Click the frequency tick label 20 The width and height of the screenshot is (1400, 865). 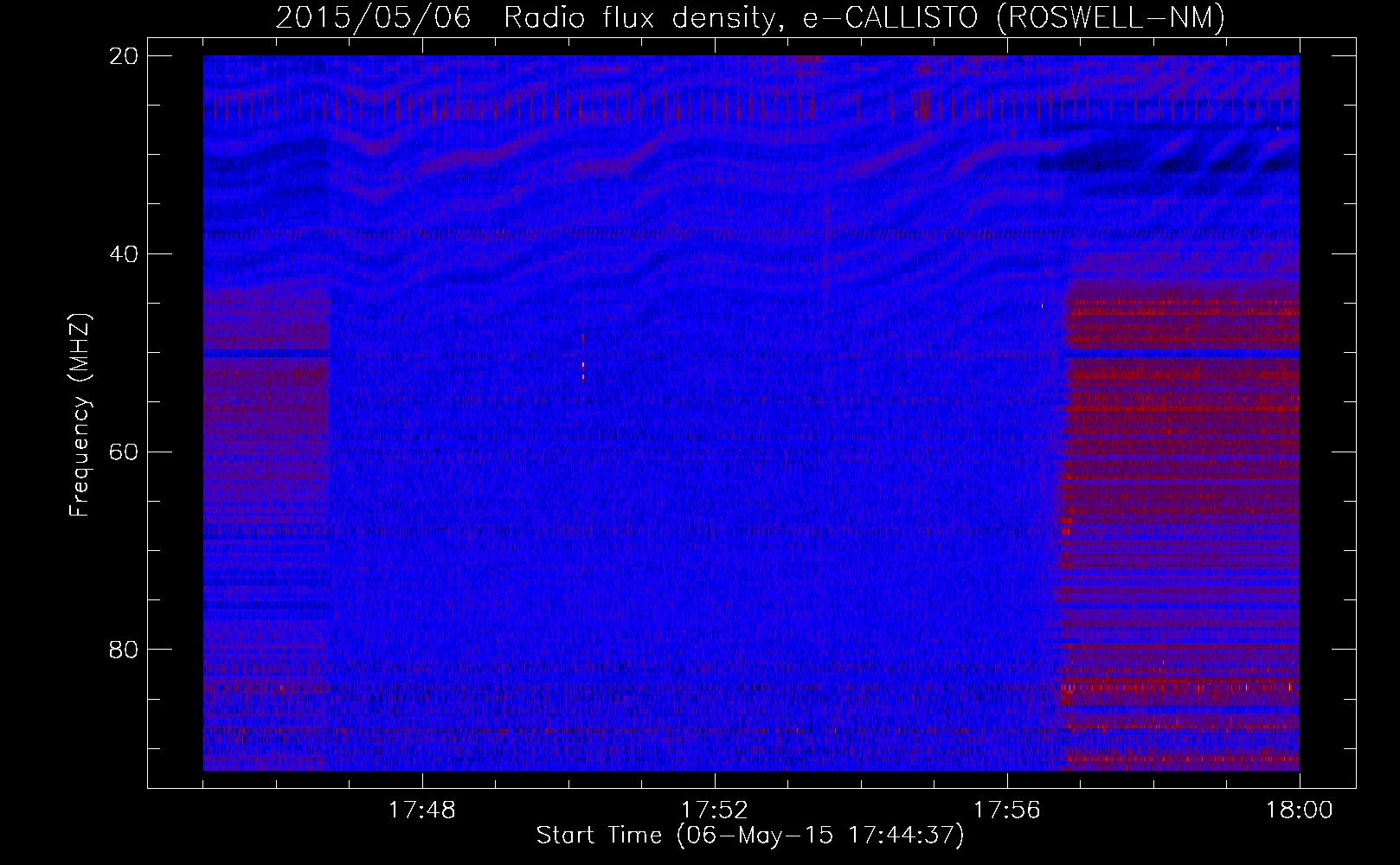(124, 56)
